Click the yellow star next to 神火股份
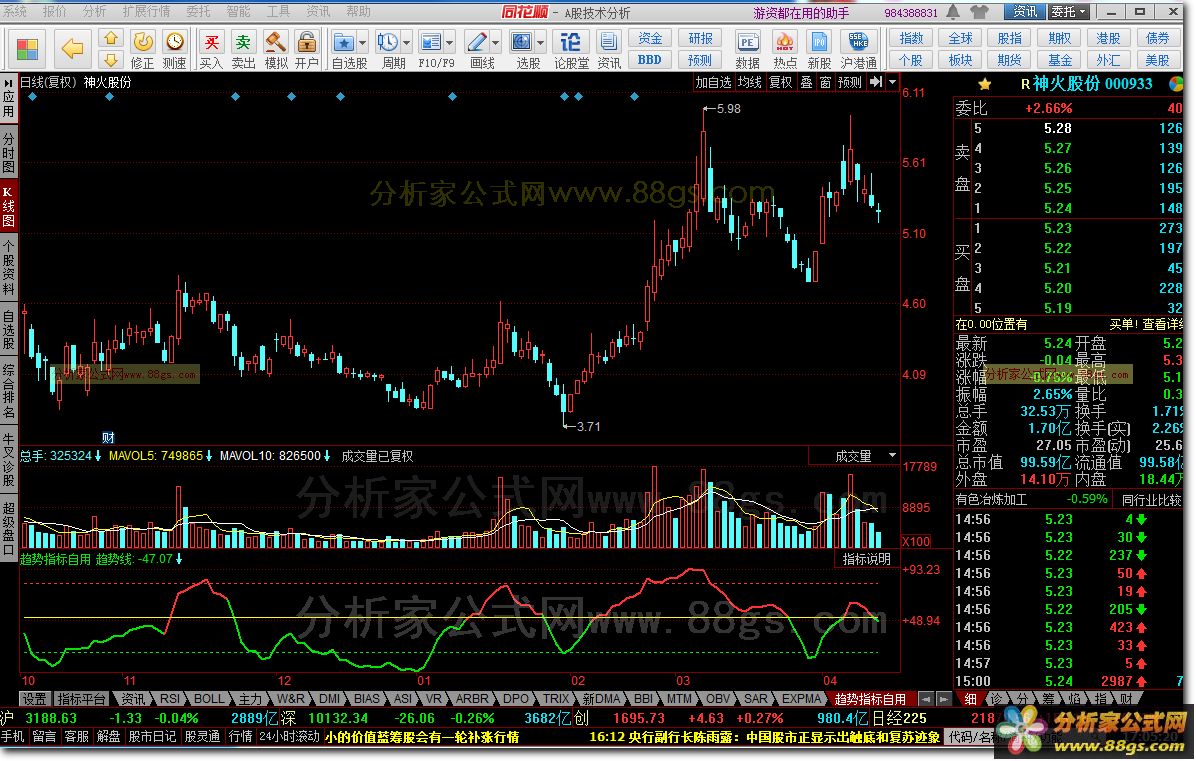Viewport: 1196px width, 761px height. 985,84
